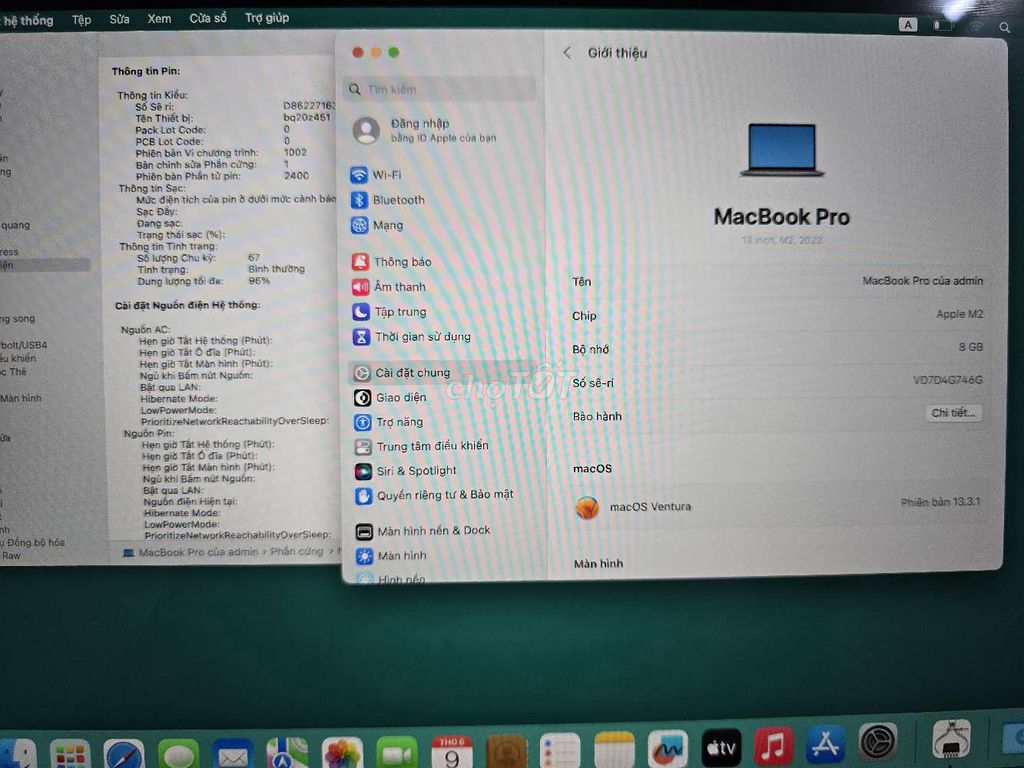Open Trợ năng accessibility settings
The width and height of the screenshot is (1024, 768).
pyautogui.click(x=389, y=422)
